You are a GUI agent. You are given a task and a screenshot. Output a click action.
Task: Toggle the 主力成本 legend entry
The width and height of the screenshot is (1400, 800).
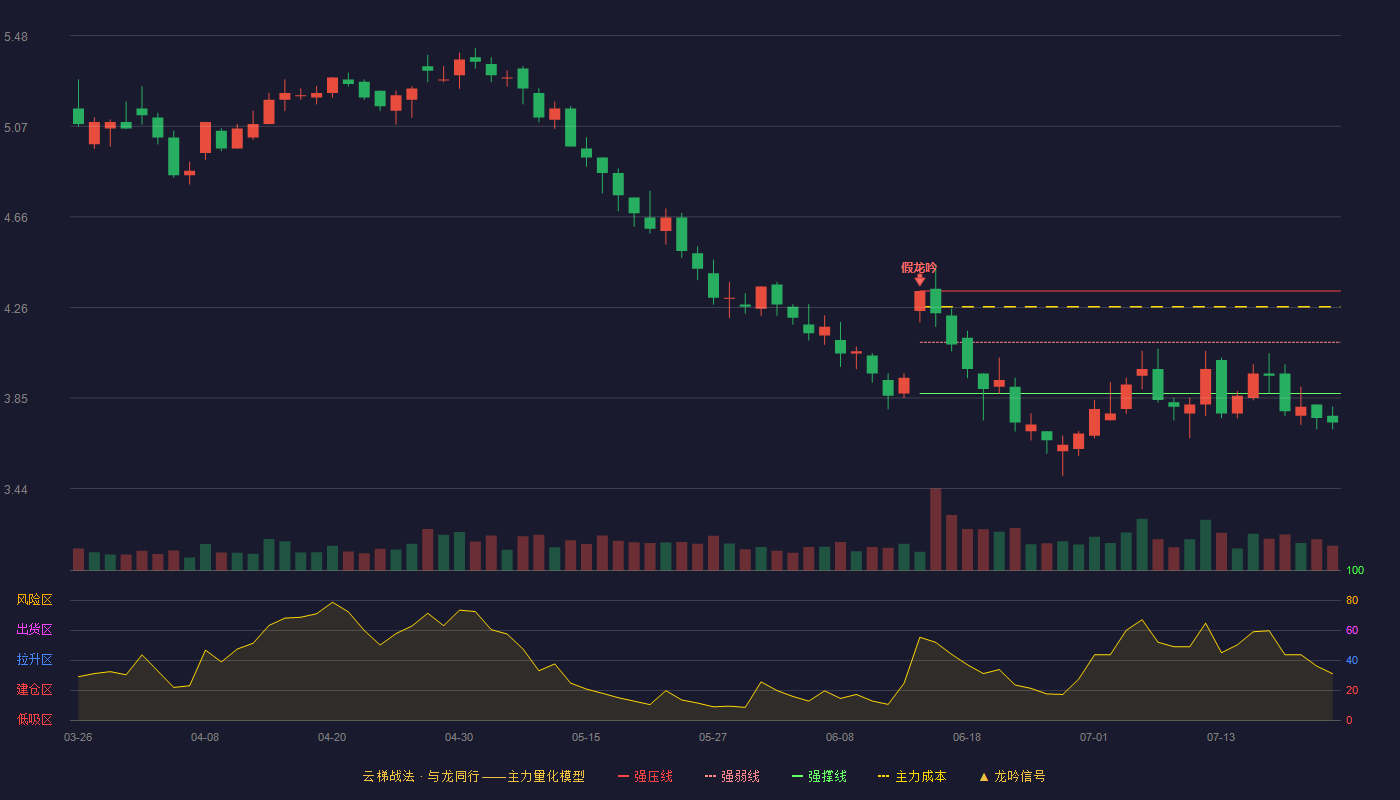click(x=912, y=776)
